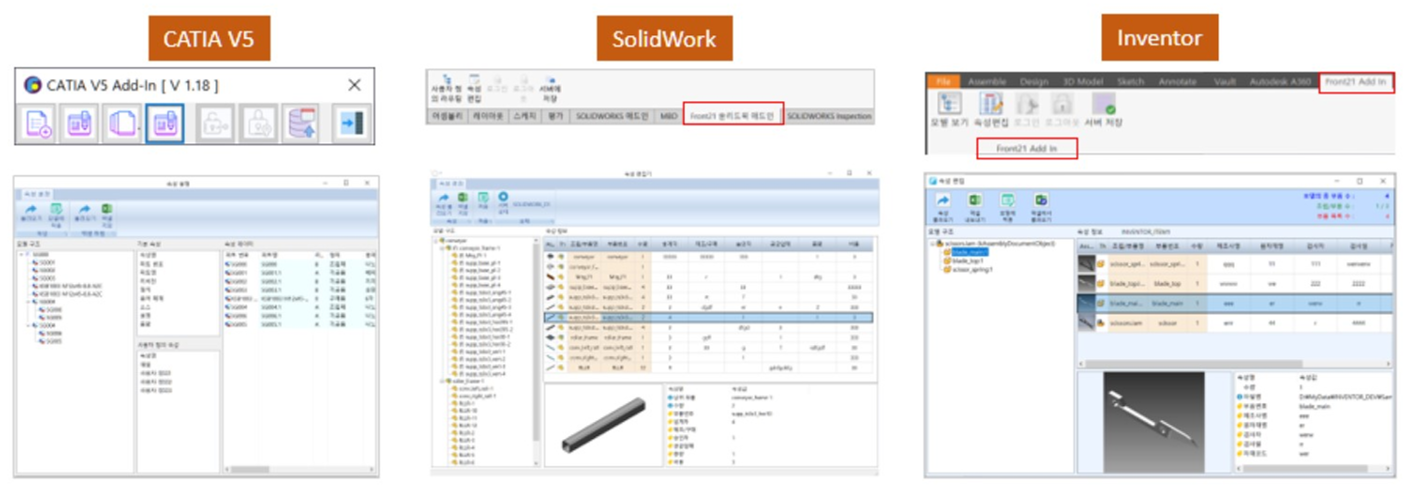Click the 속성편집 property edit icon in Inventor ribbon
Screen dimensions: 1406x490
point(991,104)
